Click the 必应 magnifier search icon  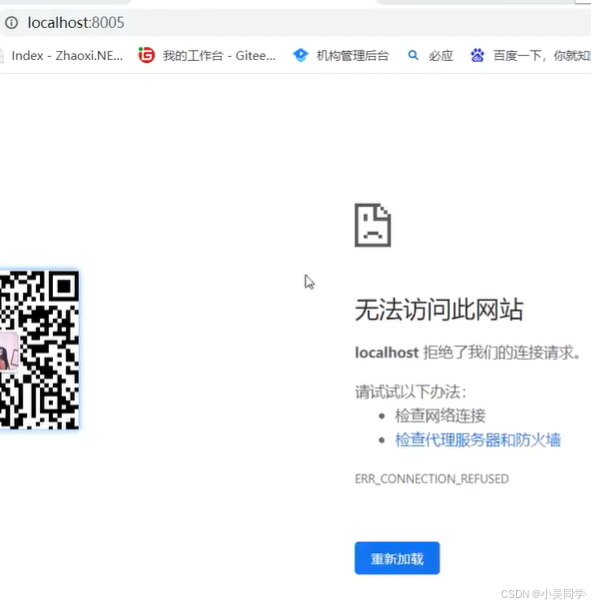click(x=413, y=56)
